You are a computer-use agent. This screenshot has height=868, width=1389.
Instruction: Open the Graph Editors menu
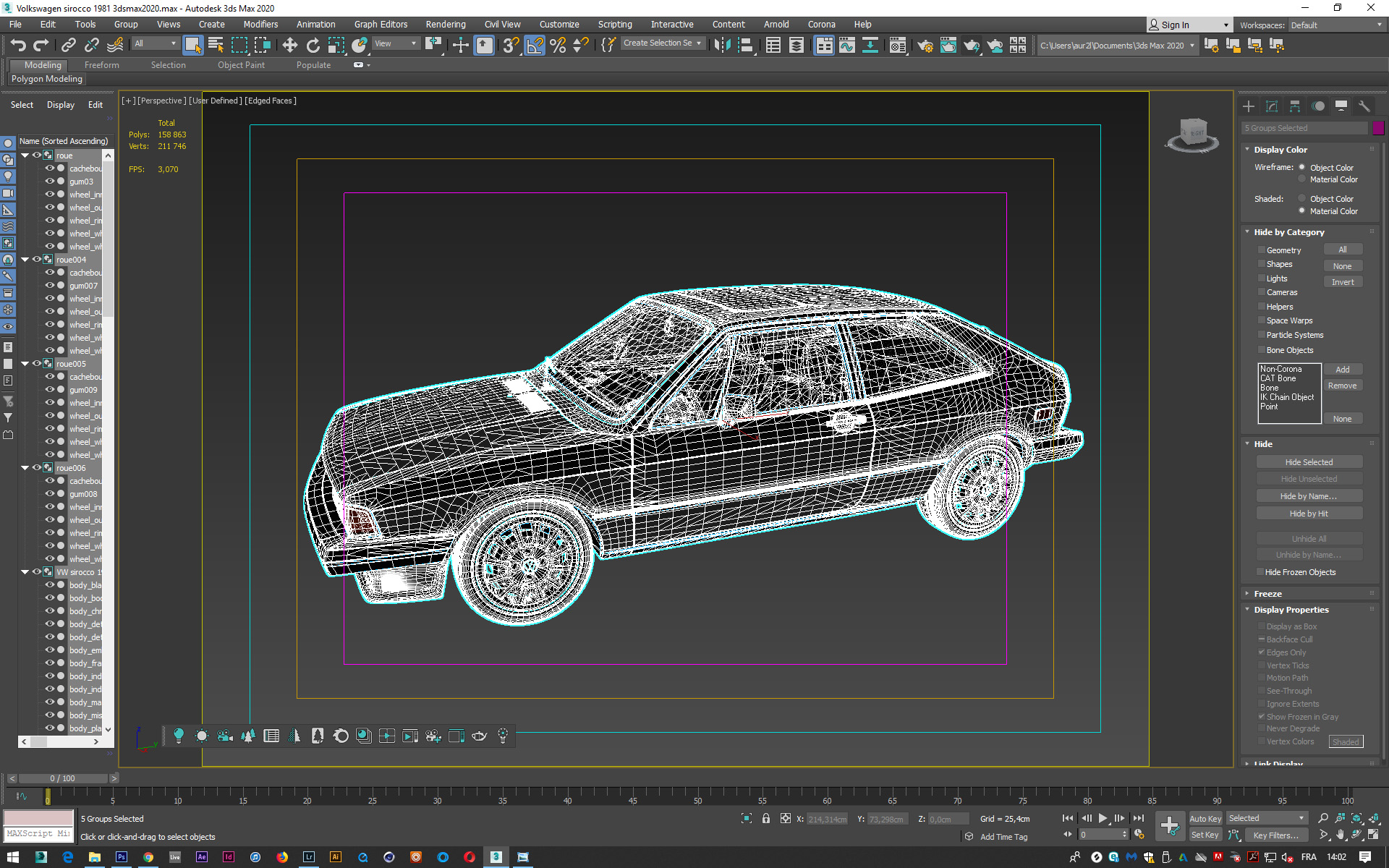[381, 24]
